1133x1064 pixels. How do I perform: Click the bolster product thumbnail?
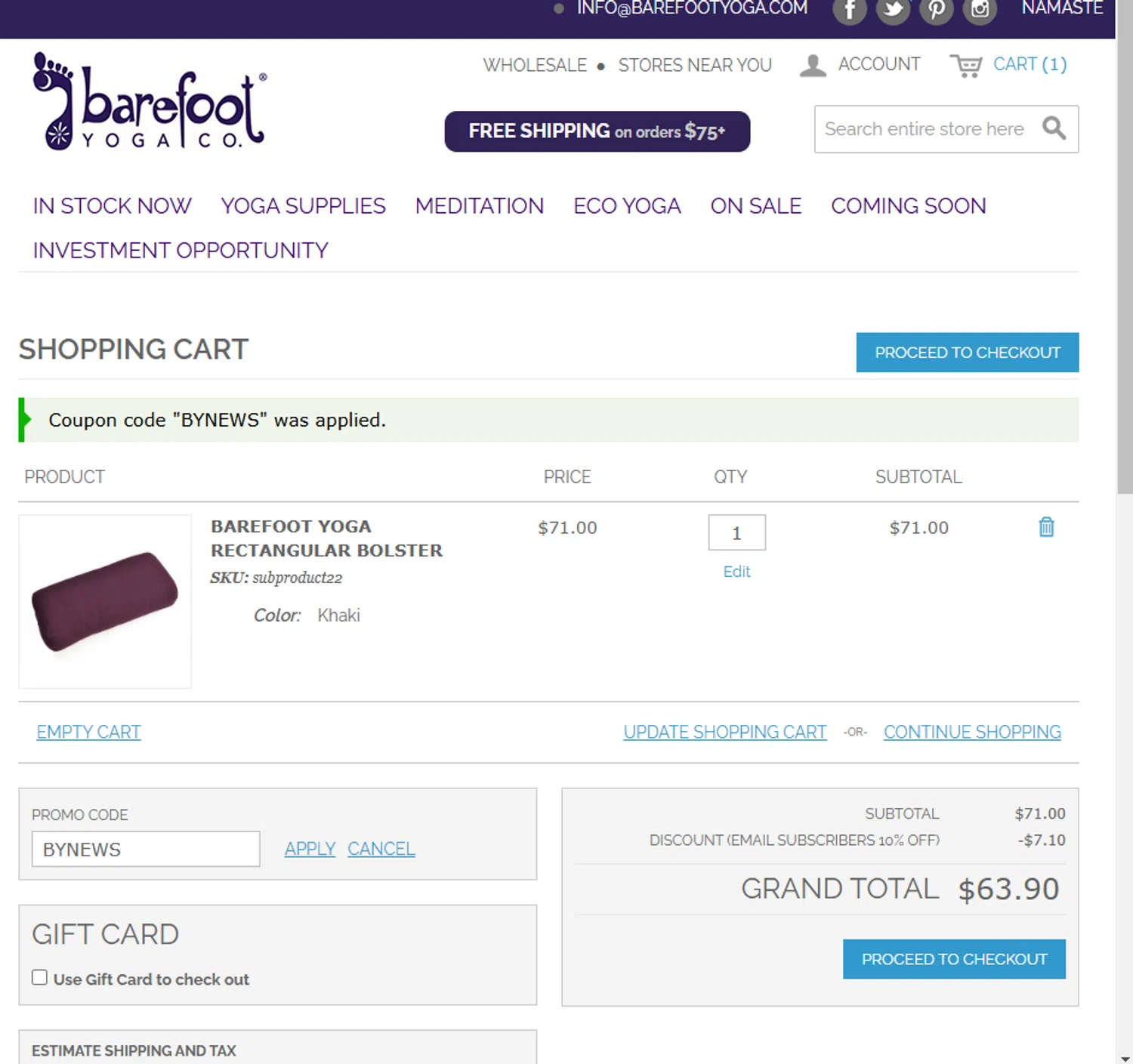pyautogui.click(x=105, y=602)
